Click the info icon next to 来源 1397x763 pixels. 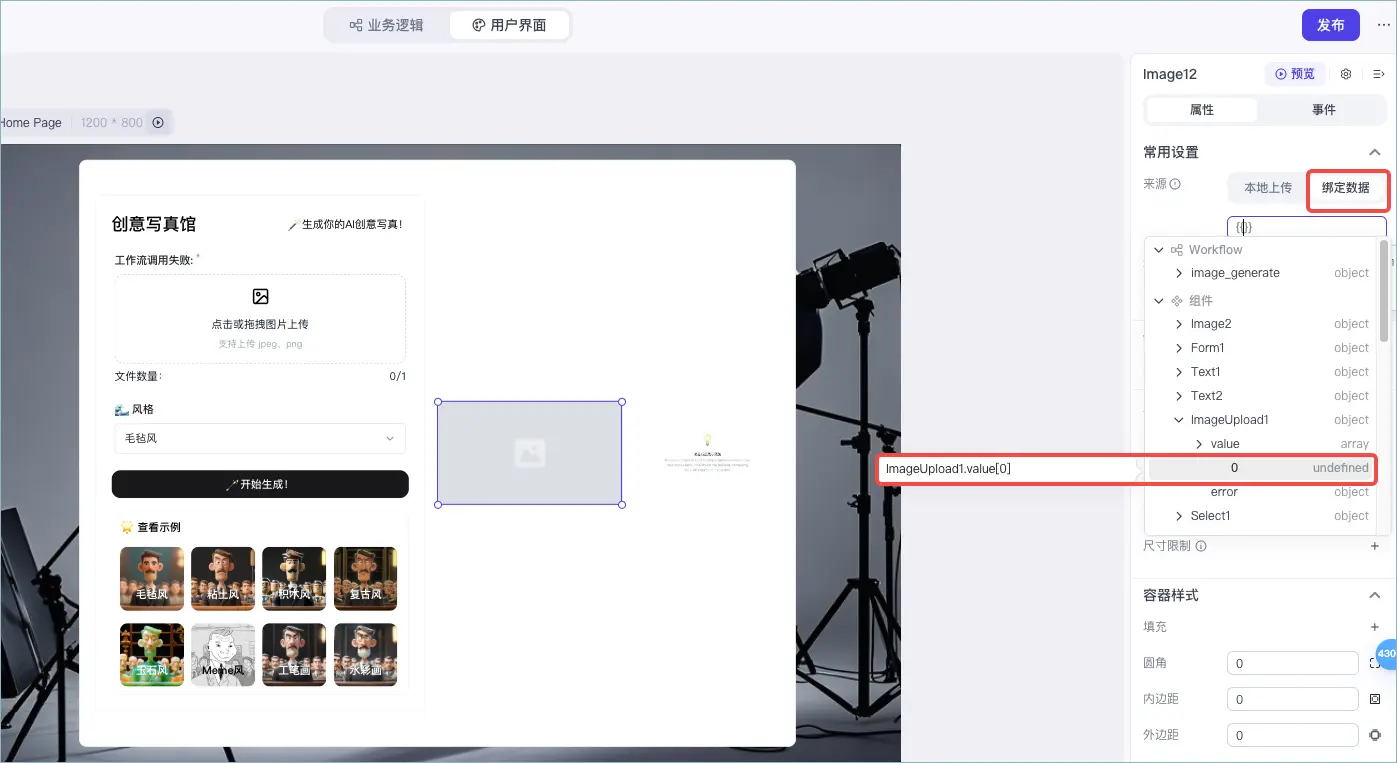pos(1176,184)
